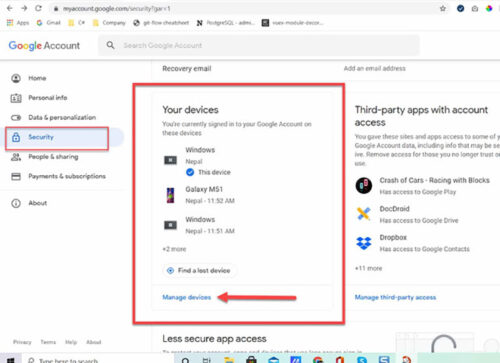Reload the page with refresh icon

click(x=38, y=8)
